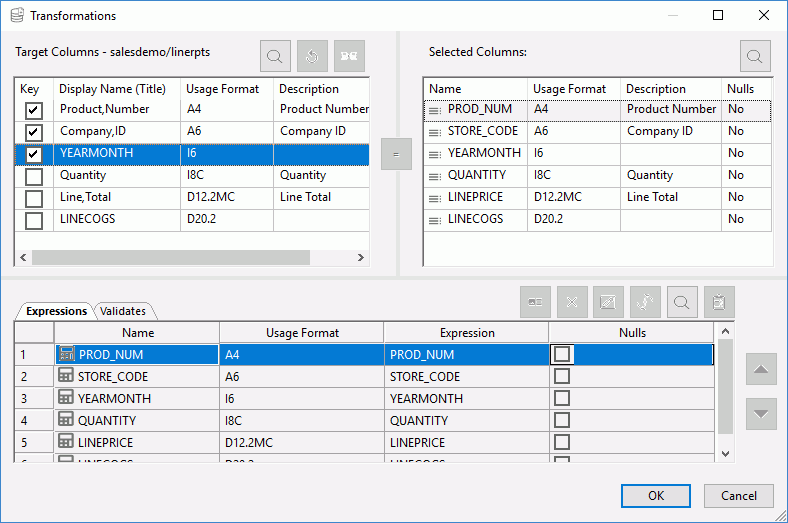
Task: Click the automap icon beside the reset icon
Action: coord(349,56)
